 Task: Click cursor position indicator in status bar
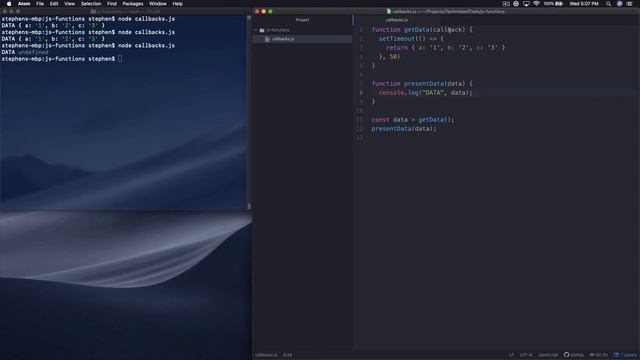point(287,355)
